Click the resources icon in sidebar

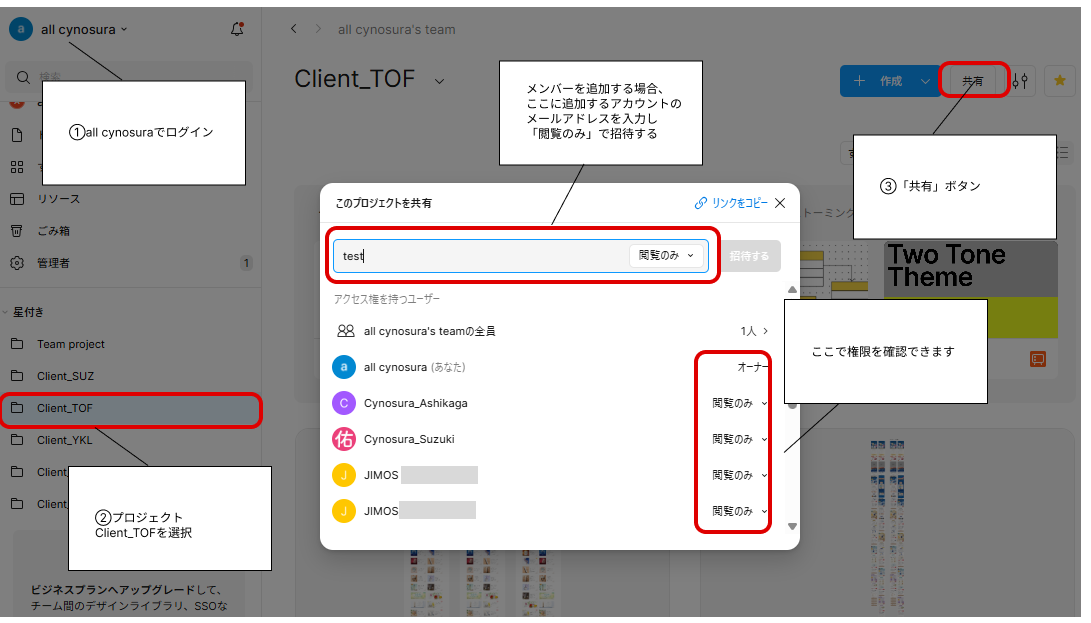coord(17,199)
